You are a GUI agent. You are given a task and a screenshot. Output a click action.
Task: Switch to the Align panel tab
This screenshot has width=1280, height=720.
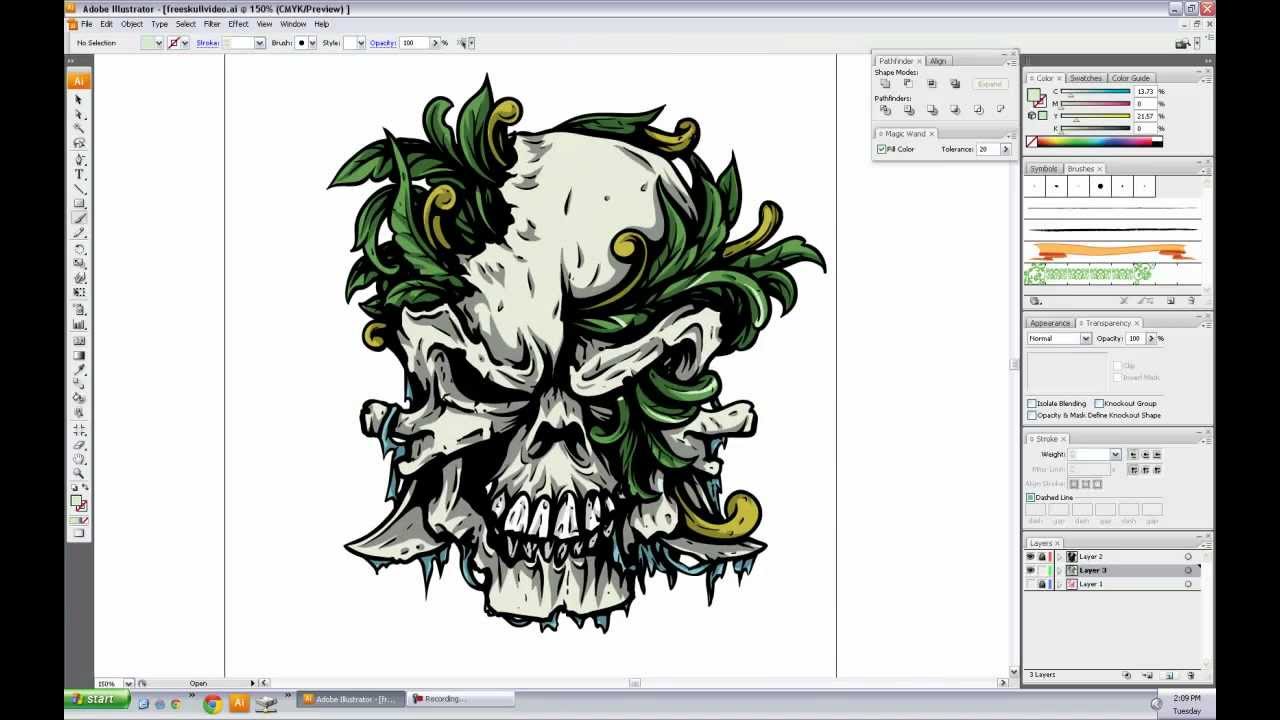tap(938, 61)
